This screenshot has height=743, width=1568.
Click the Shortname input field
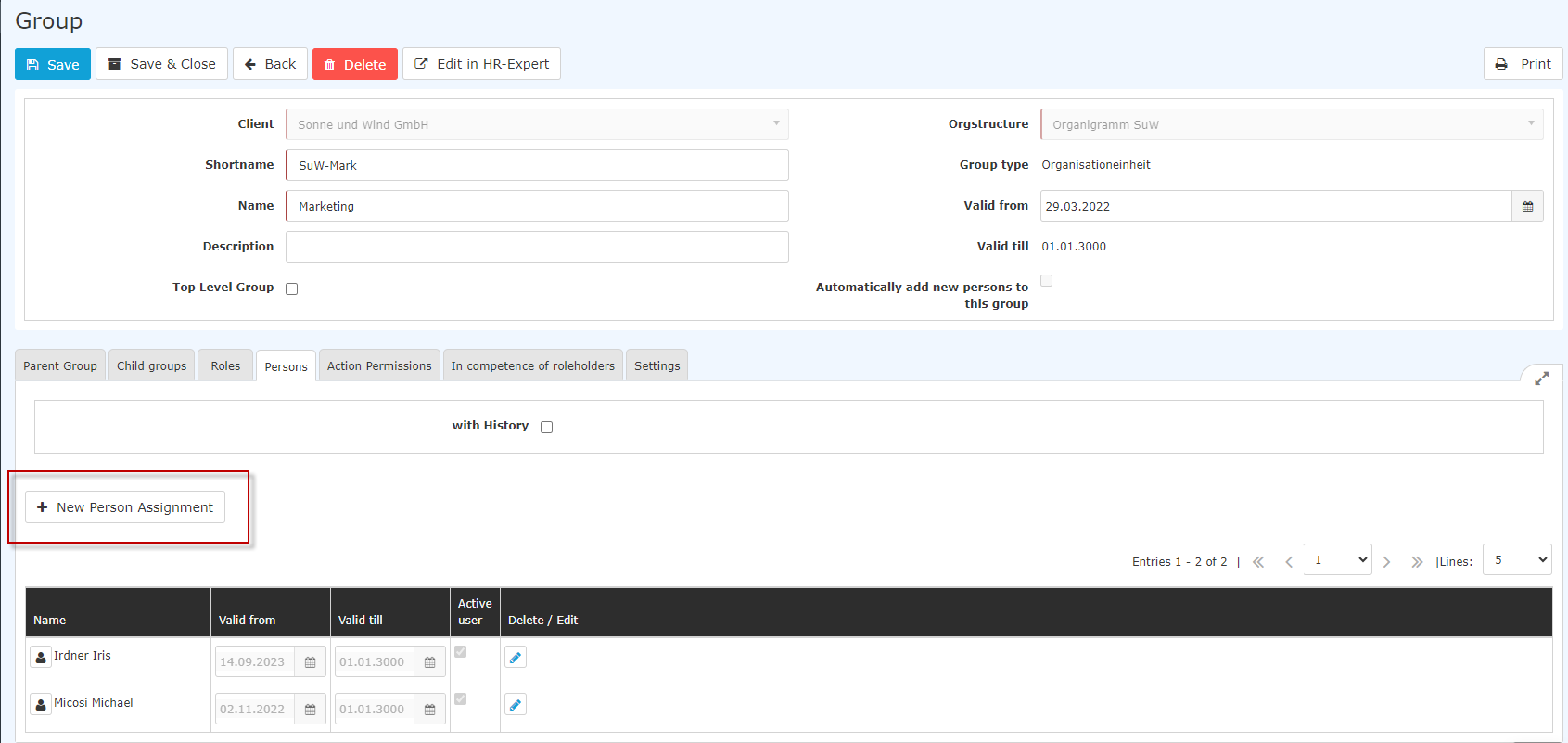click(537, 165)
